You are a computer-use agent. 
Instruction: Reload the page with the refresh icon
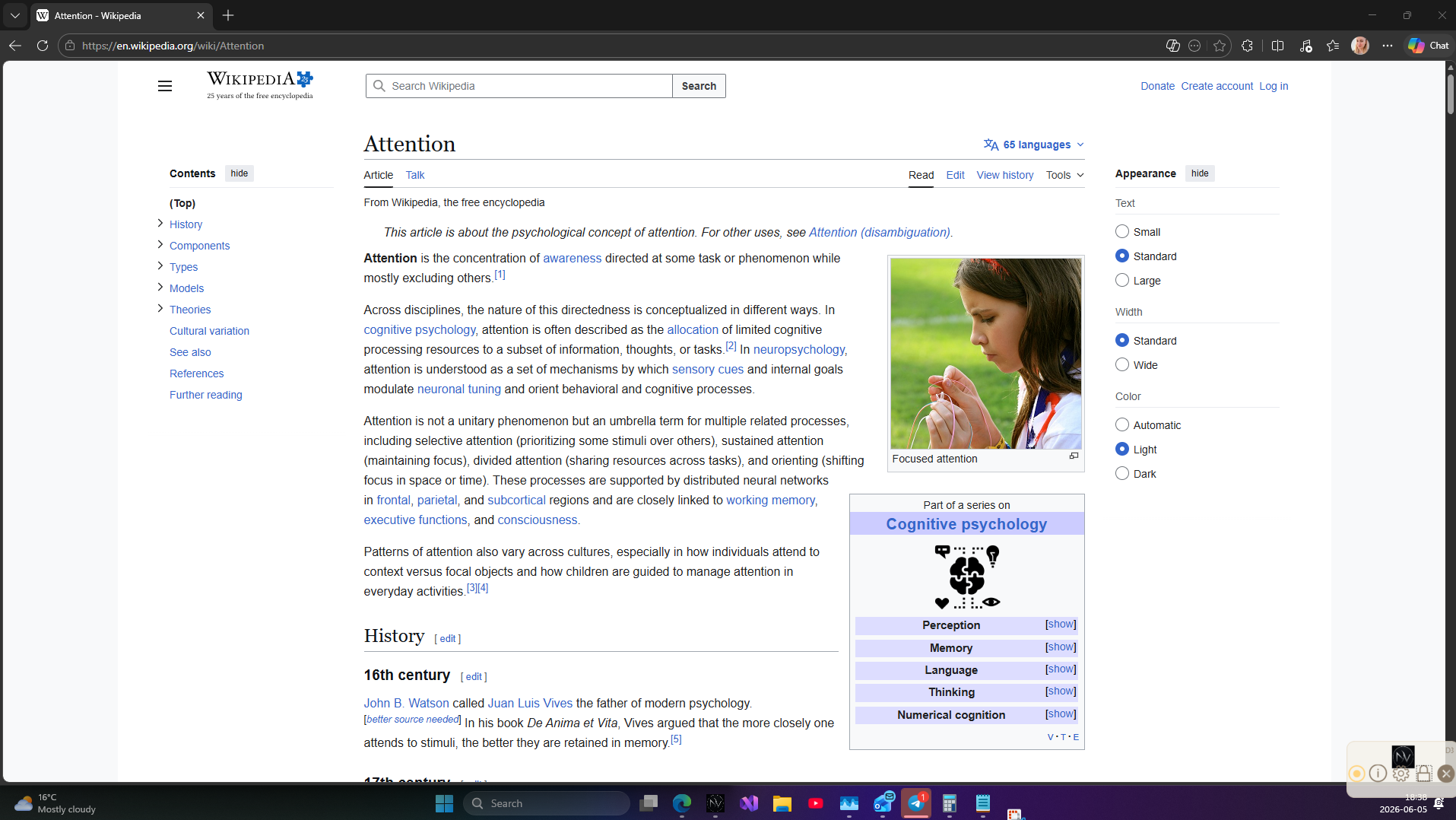pyautogui.click(x=43, y=46)
